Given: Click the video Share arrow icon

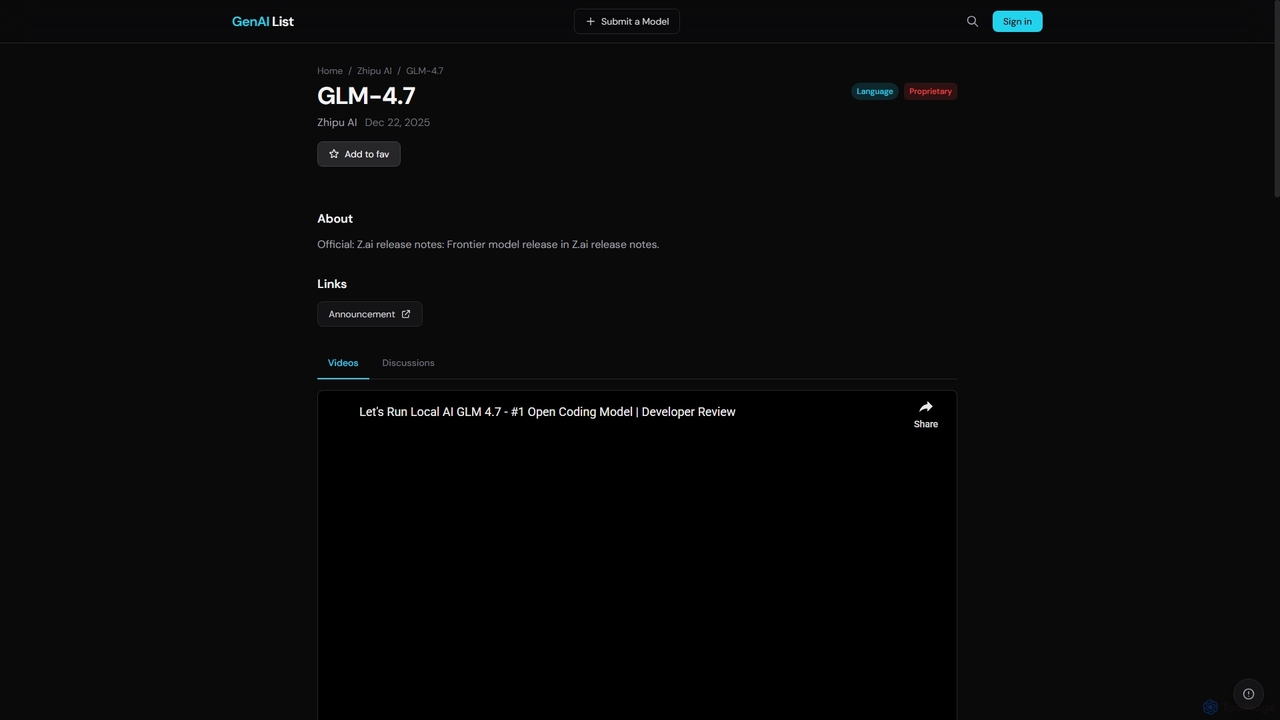Looking at the screenshot, I should click(926, 407).
